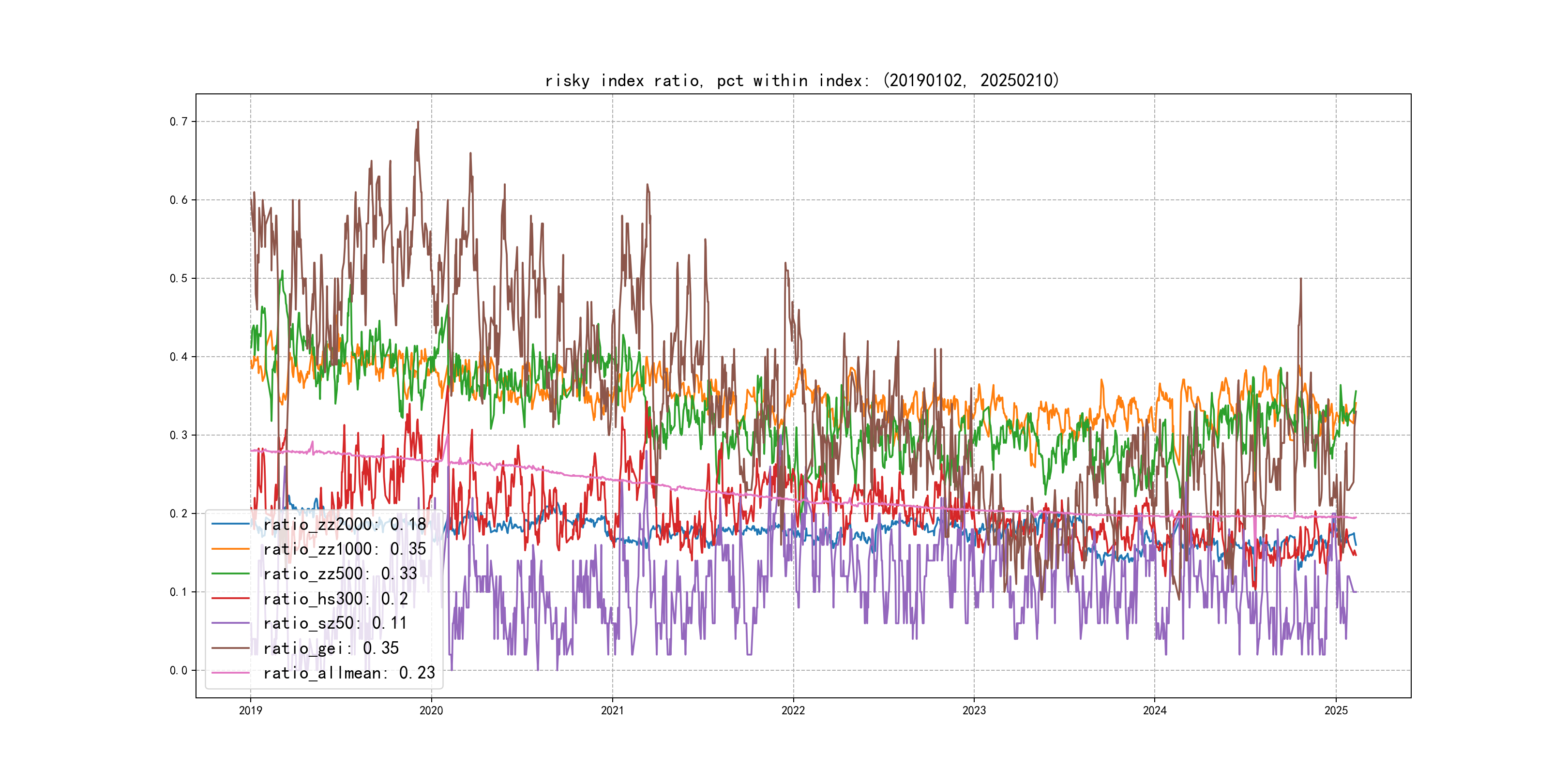Click the blue ratio_zz2000 legend line
Image resolution: width=1568 pixels, height=784 pixels.
tap(230, 524)
